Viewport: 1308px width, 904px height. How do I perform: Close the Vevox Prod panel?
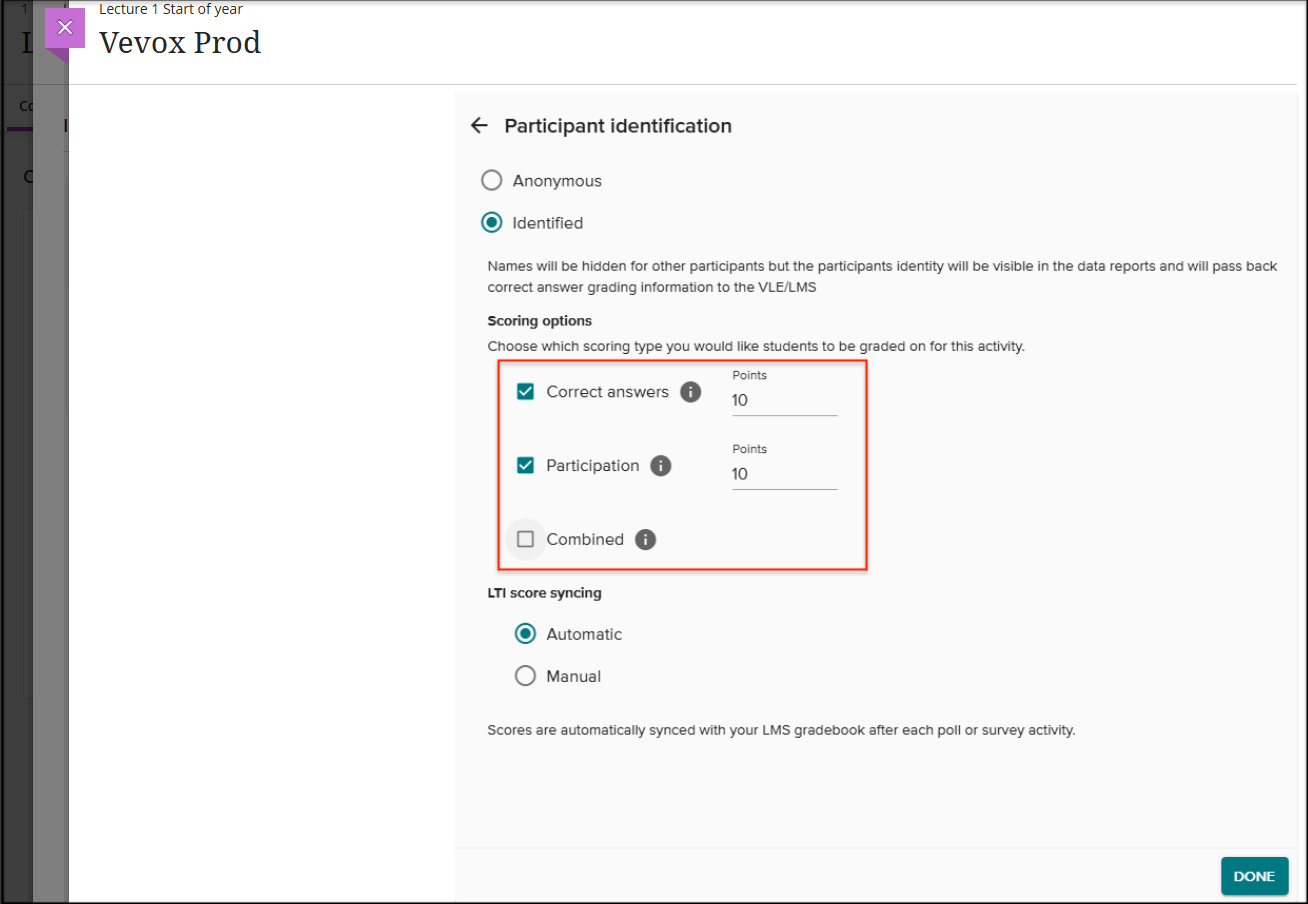[x=65, y=28]
